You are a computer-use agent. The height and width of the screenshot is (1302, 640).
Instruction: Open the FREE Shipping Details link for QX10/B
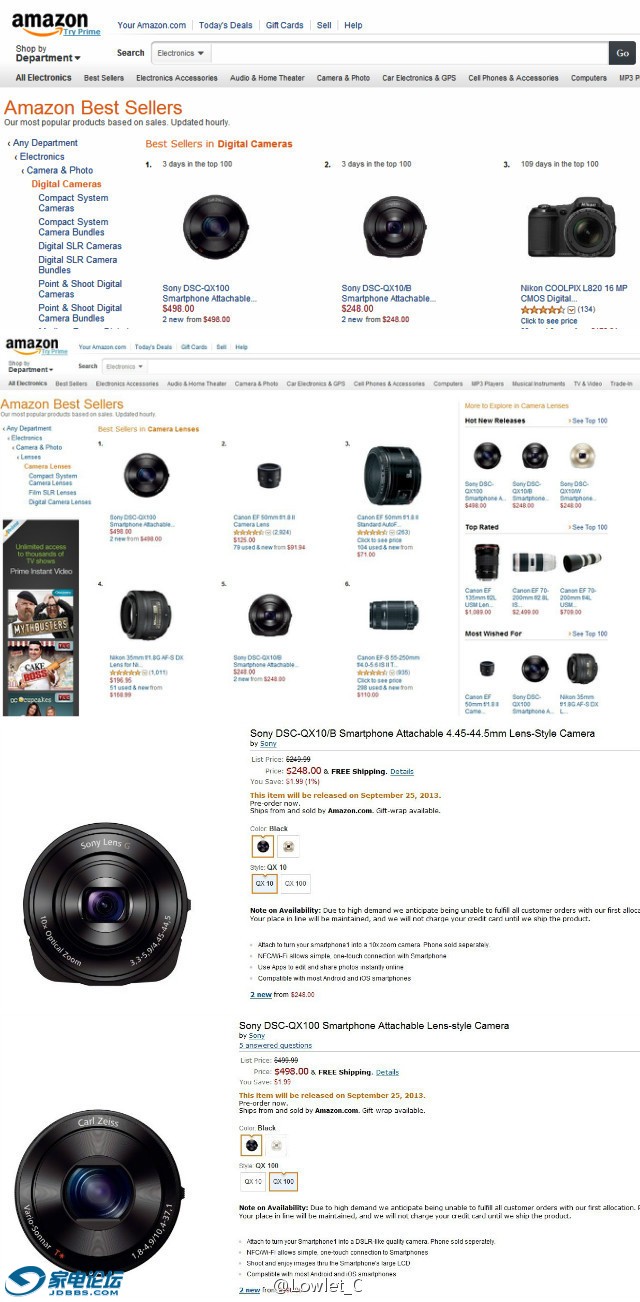pos(401,771)
